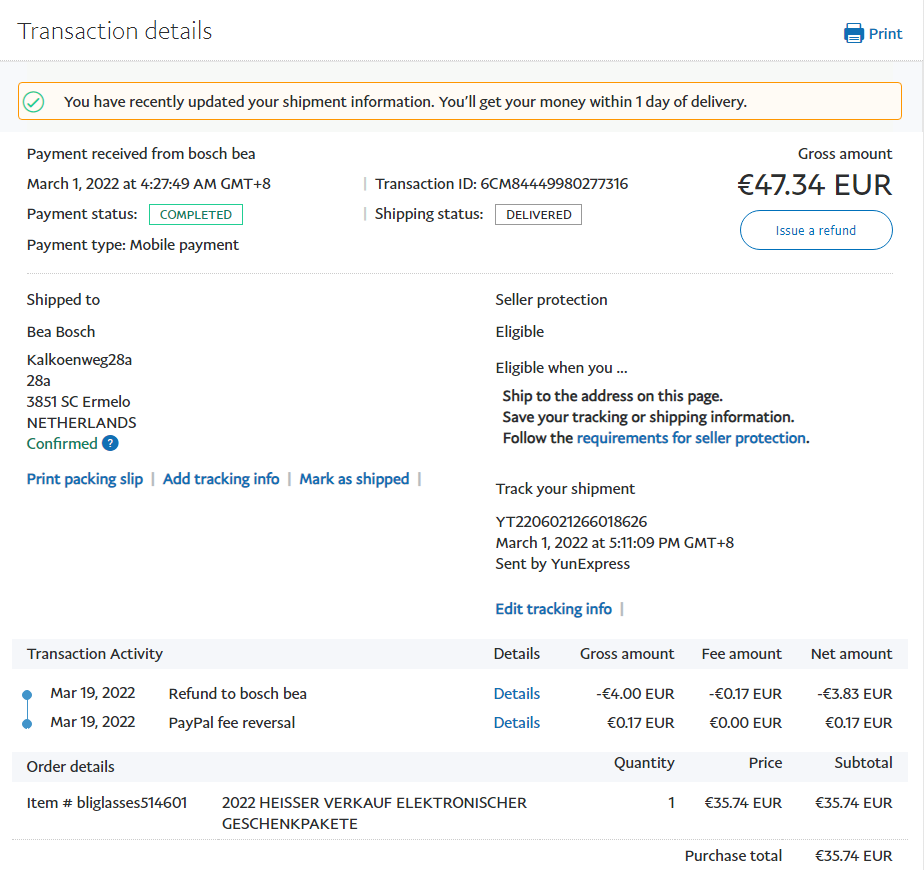Click the tracking number YT2206021266018626

point(571,522)
